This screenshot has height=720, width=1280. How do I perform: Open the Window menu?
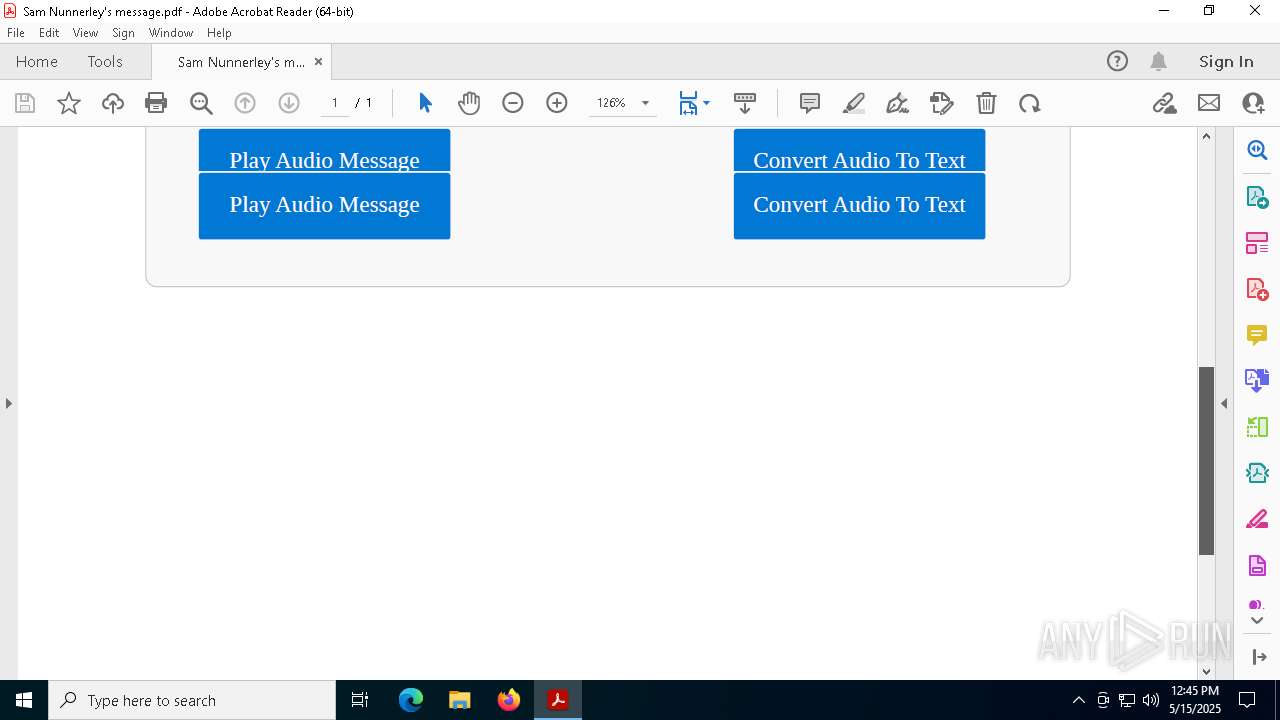coord(171,33)
